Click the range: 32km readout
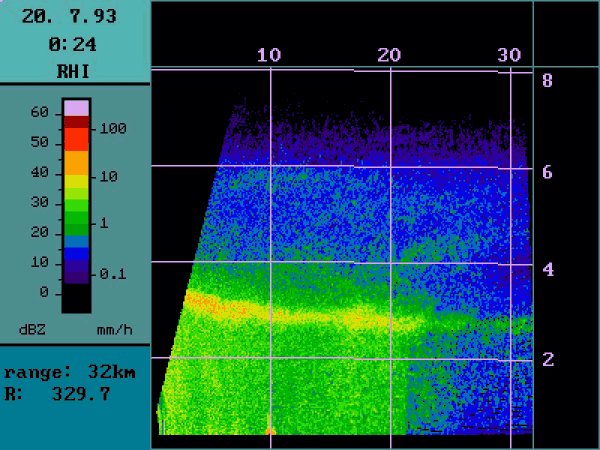This screenshot has width=600, height=450. click(70, 372)
